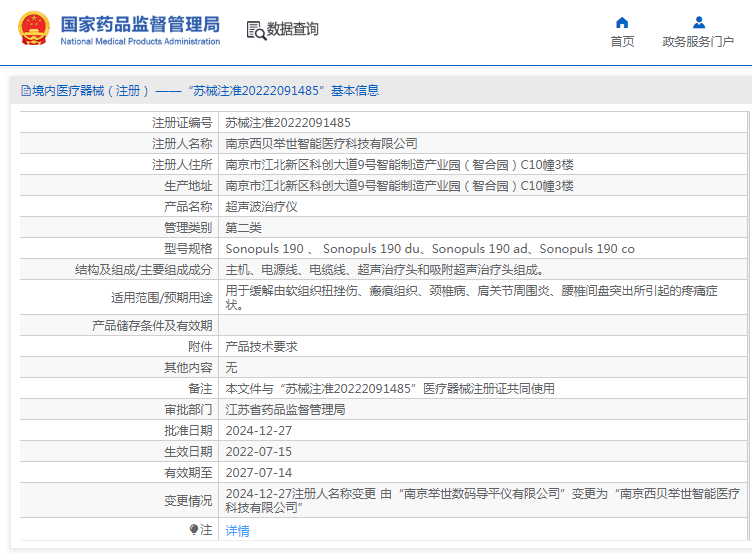Click the 有效期至 row label
Screen dimensions: 752x553
coord(188,472)
